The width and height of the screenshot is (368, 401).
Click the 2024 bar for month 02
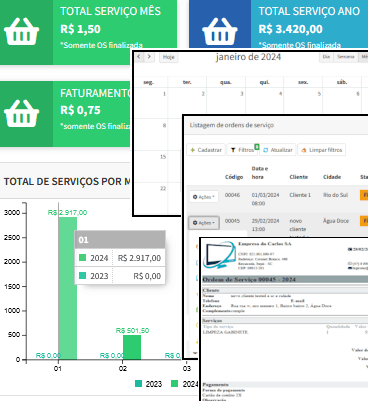coord(132,347)
